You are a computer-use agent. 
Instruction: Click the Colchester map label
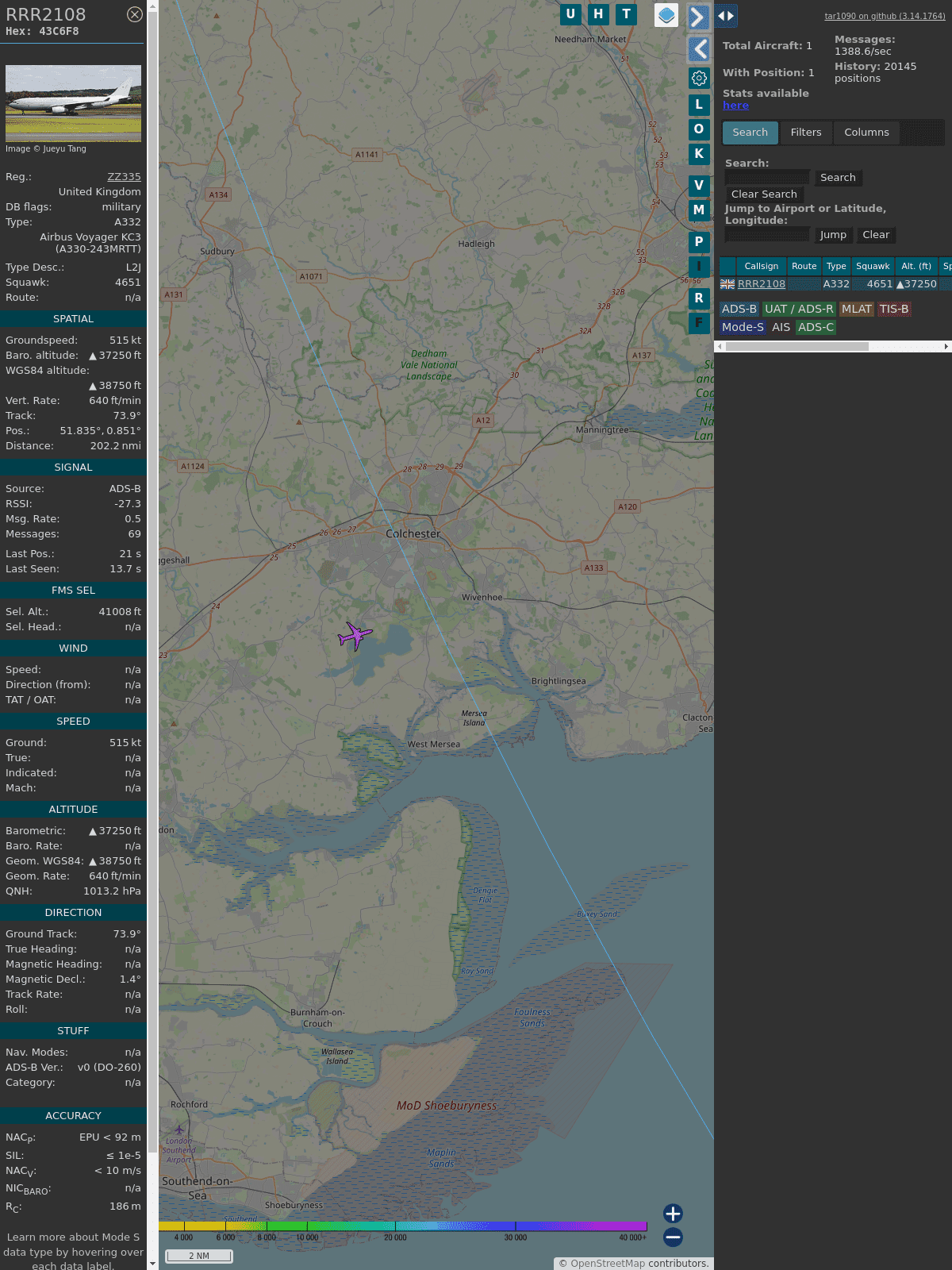[413, 534]
